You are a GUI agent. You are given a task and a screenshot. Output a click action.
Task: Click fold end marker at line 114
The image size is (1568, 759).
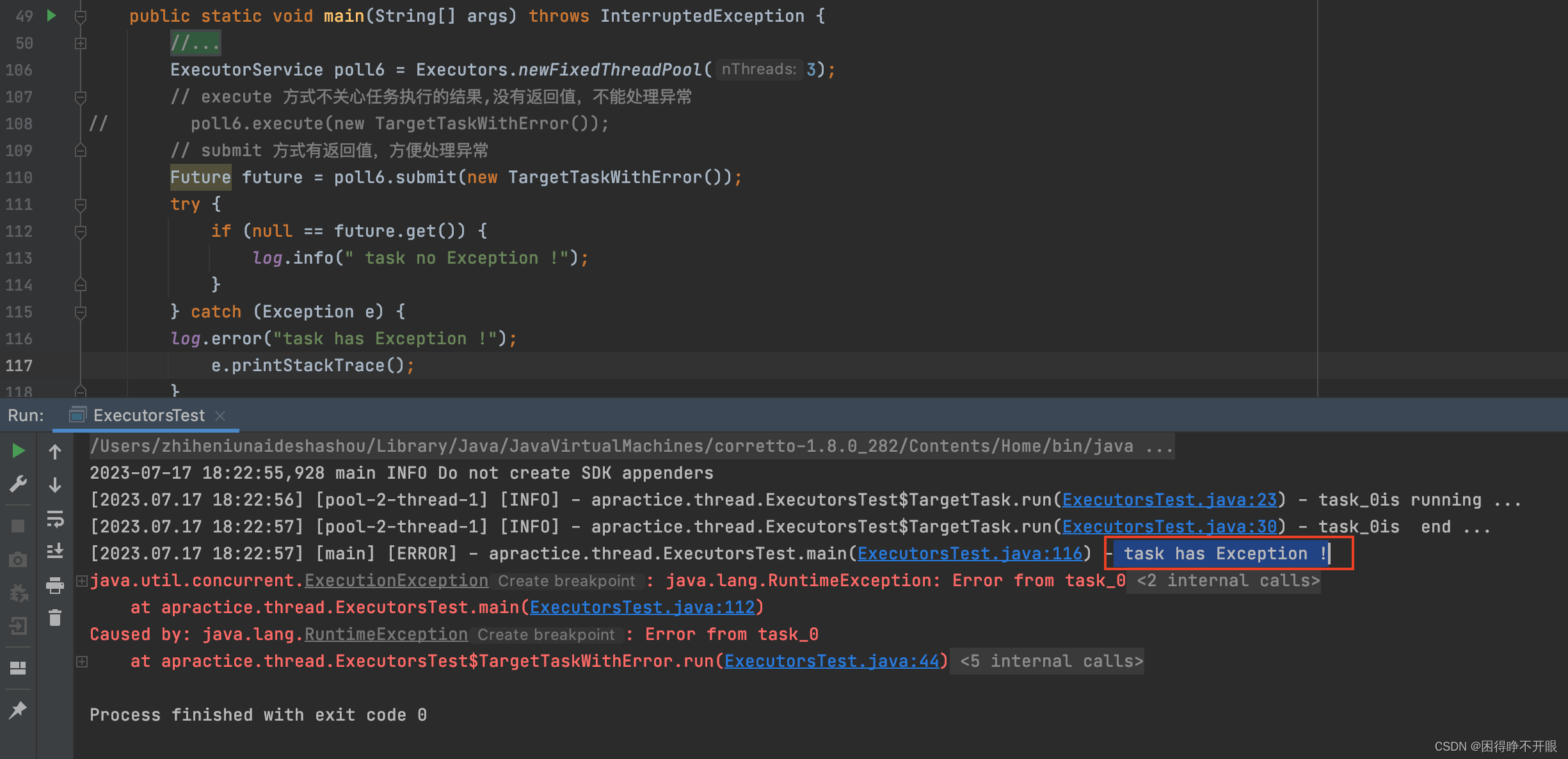click(81, 285)
